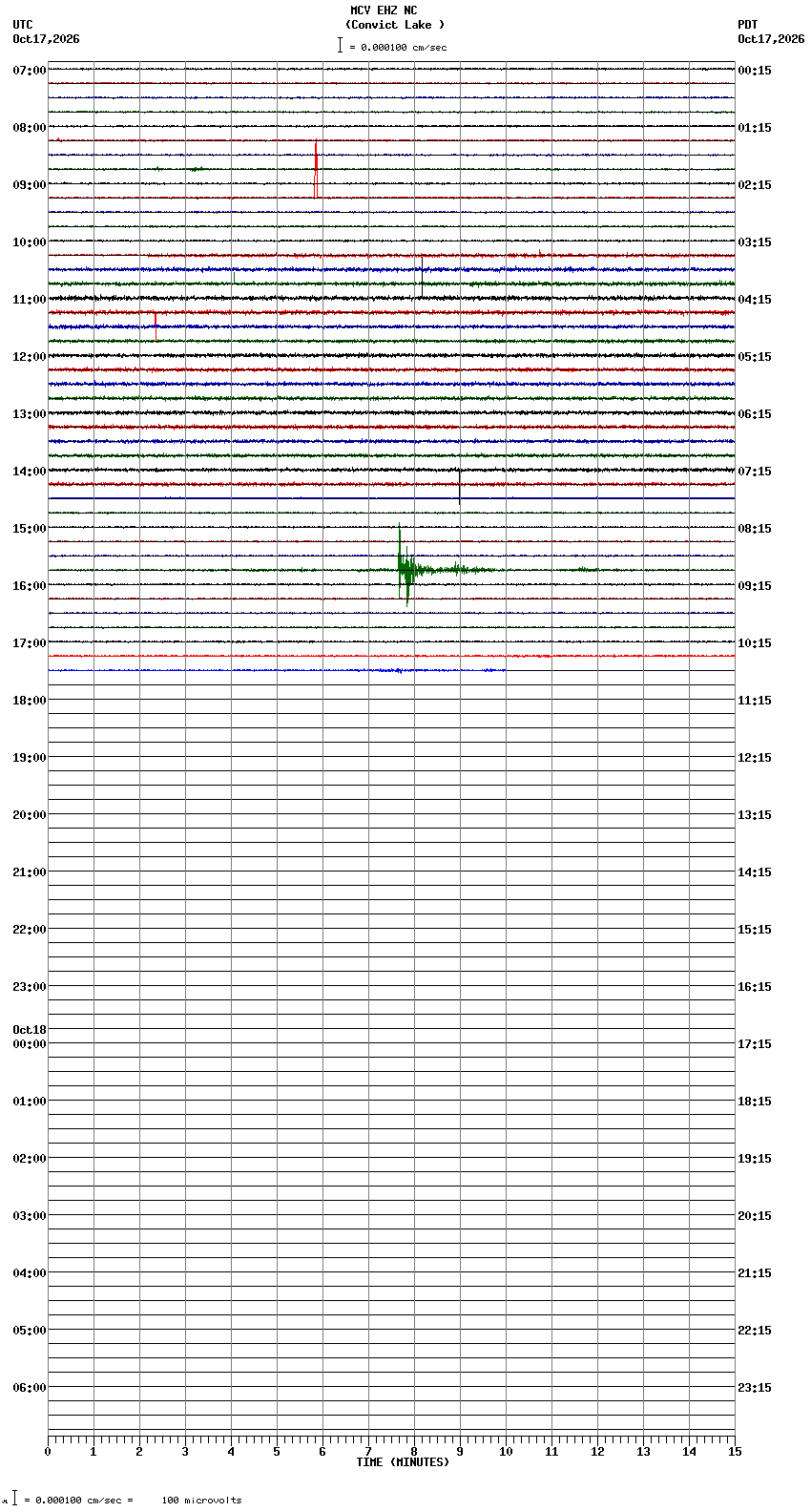Image resolution: width=811 pixels, height=1512 pixels.
Task: Click the 'PDT' label at top right
Action: pyautogui.click(x=748, y=25)
